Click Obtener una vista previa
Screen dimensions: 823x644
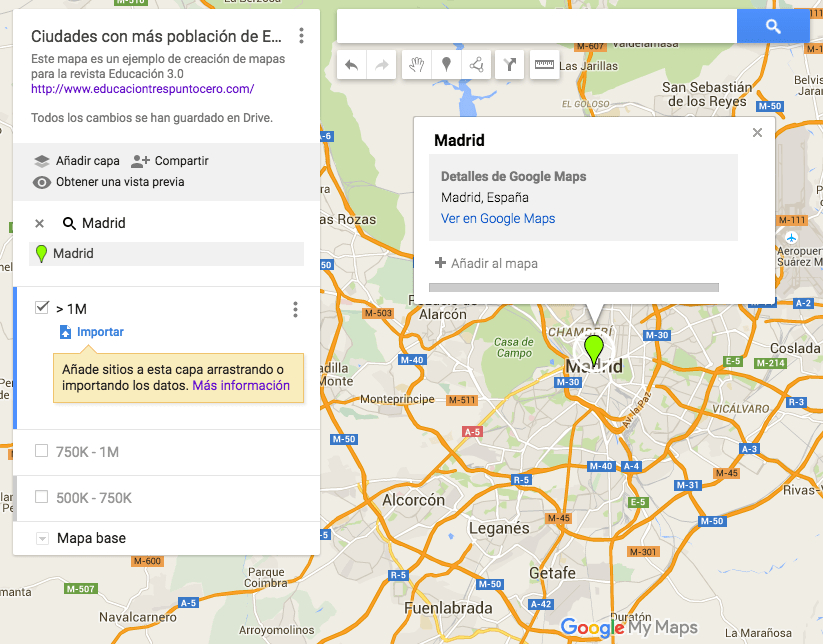120,182
